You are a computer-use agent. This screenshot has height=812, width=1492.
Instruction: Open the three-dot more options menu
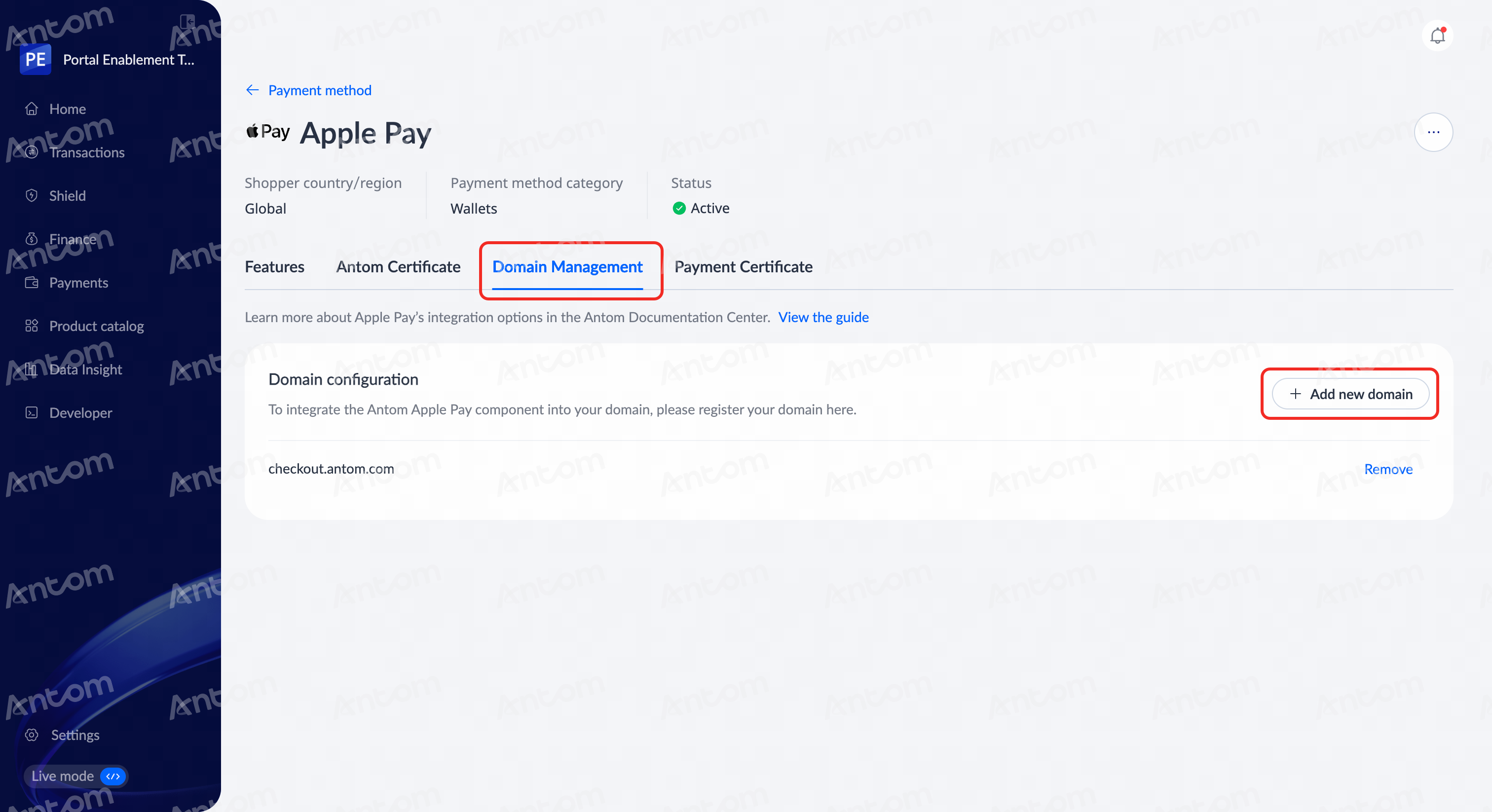point(1433,132)
